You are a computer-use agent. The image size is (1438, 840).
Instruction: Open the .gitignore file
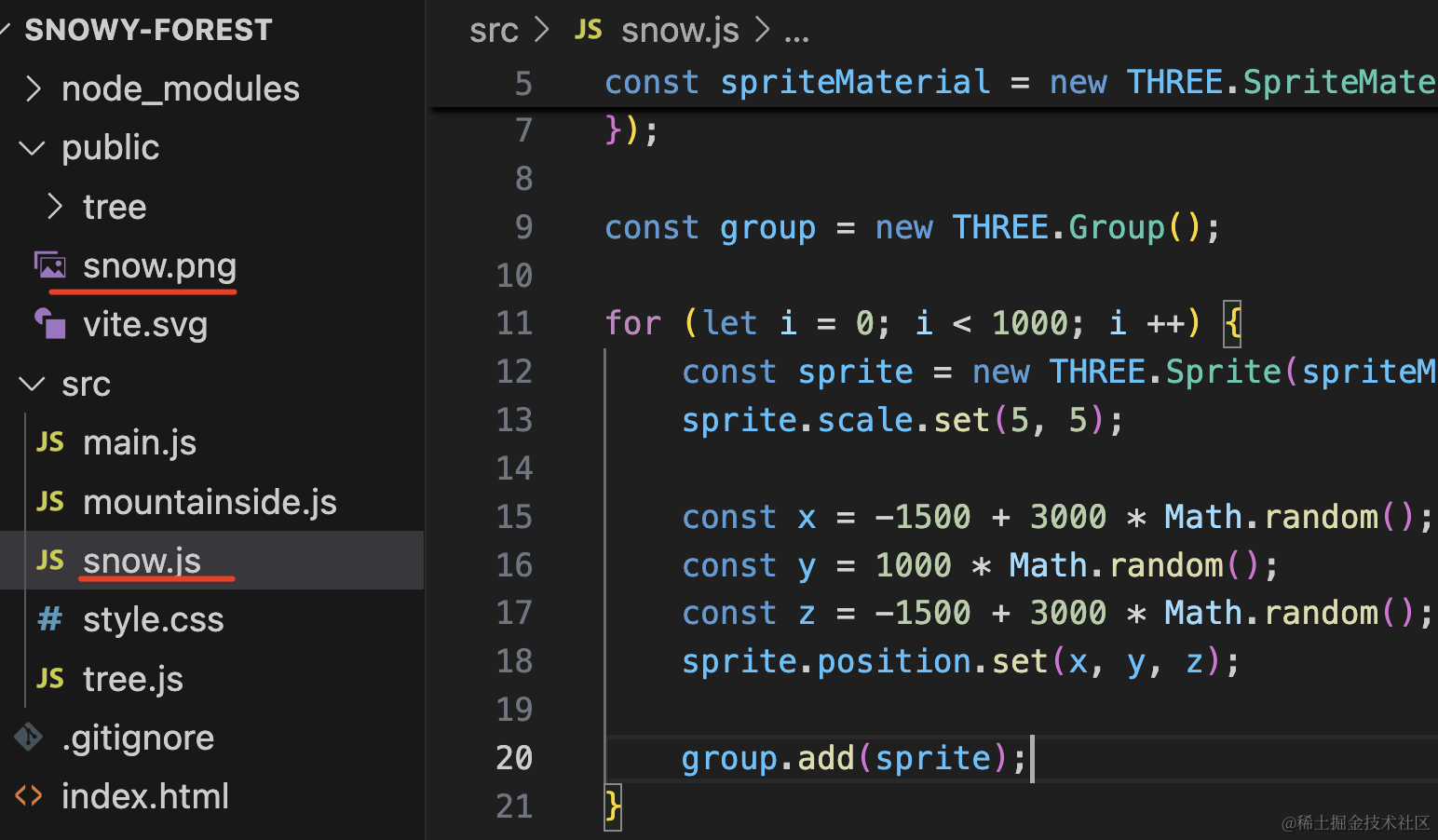(x=138, y=738)
